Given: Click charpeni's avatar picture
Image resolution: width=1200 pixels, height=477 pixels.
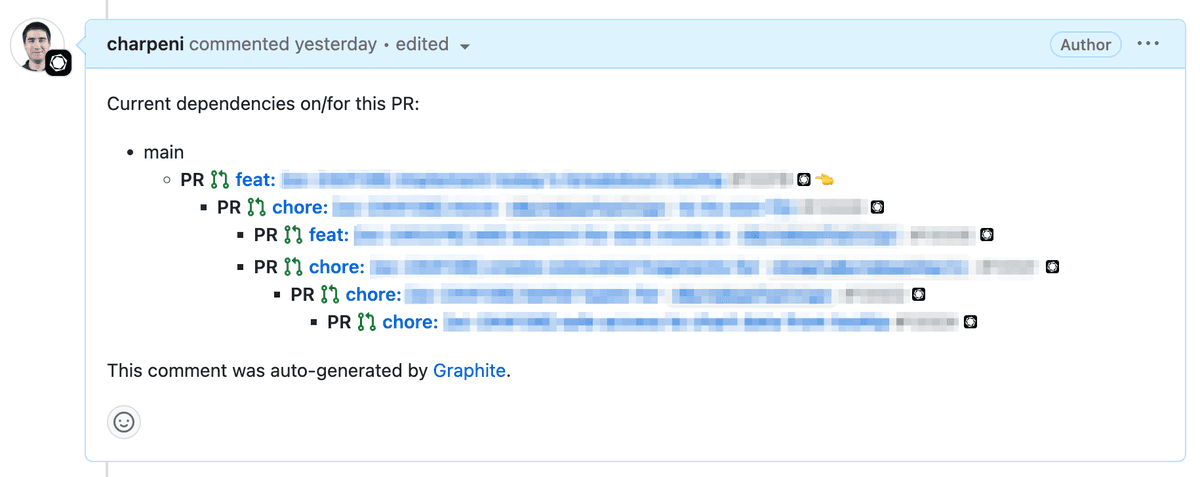Looking at the screenshot, I should point(38,43).
